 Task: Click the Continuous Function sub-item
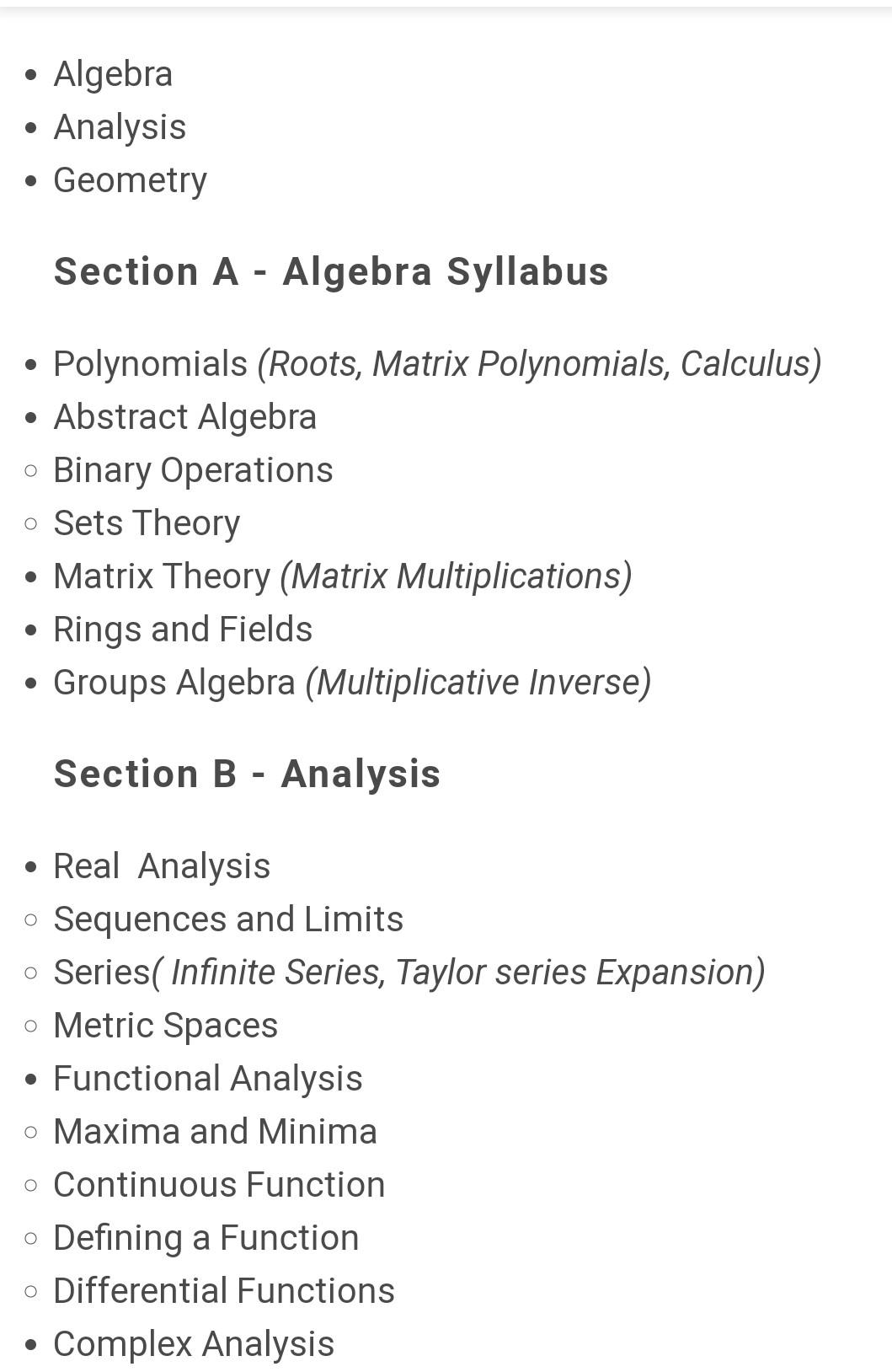(x=219, y=1185)
